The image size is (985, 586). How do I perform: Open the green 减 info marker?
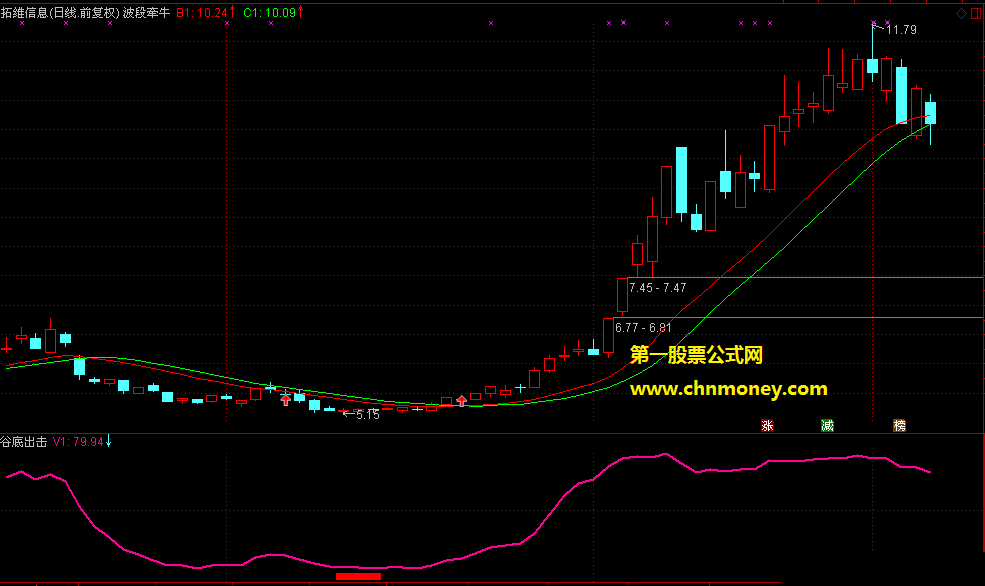pyautogui.click(x=827, y=426)
